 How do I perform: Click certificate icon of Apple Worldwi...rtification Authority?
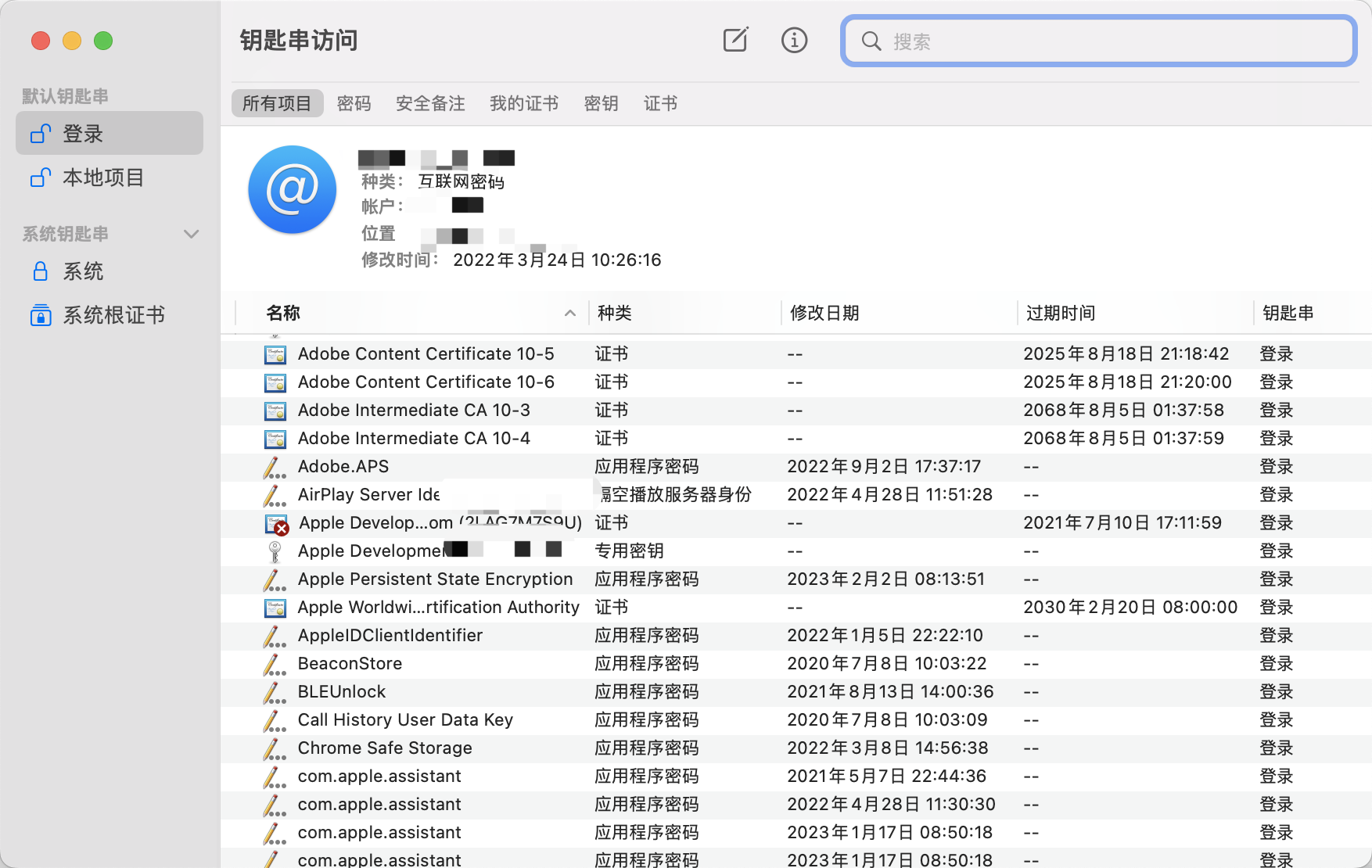275,608
